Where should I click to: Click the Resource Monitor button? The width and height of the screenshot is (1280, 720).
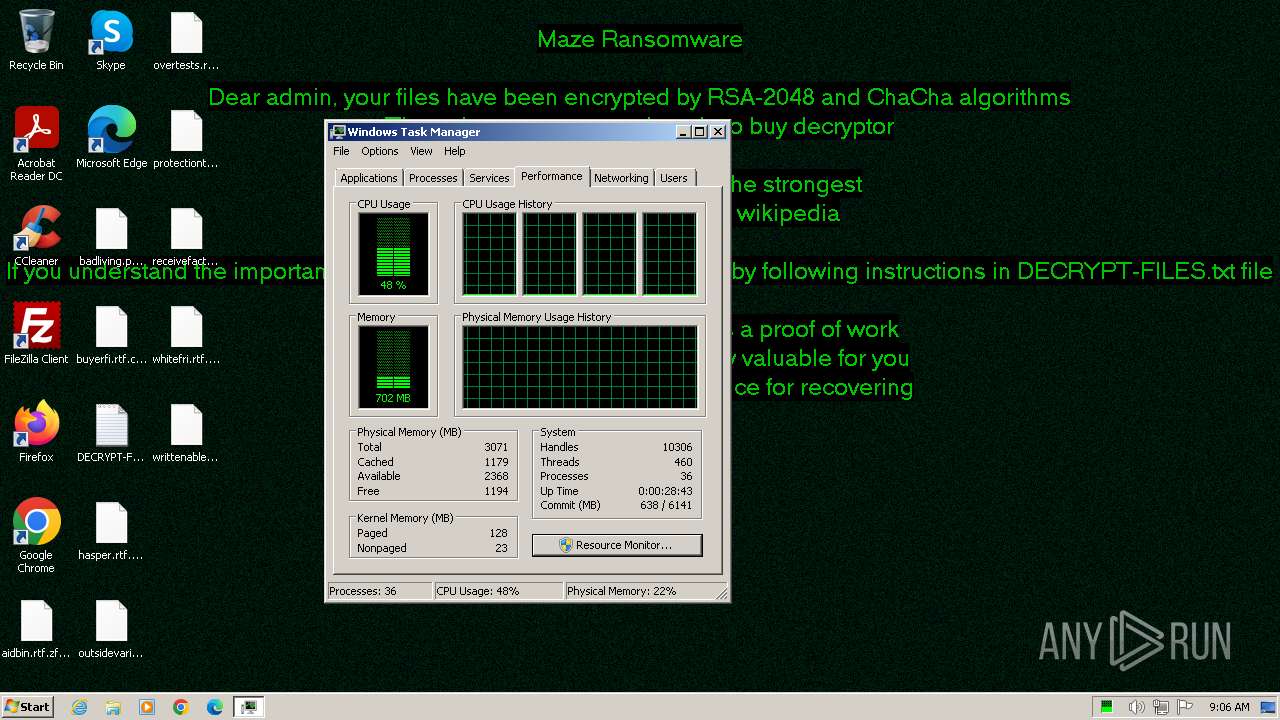(x=617, y=545)
